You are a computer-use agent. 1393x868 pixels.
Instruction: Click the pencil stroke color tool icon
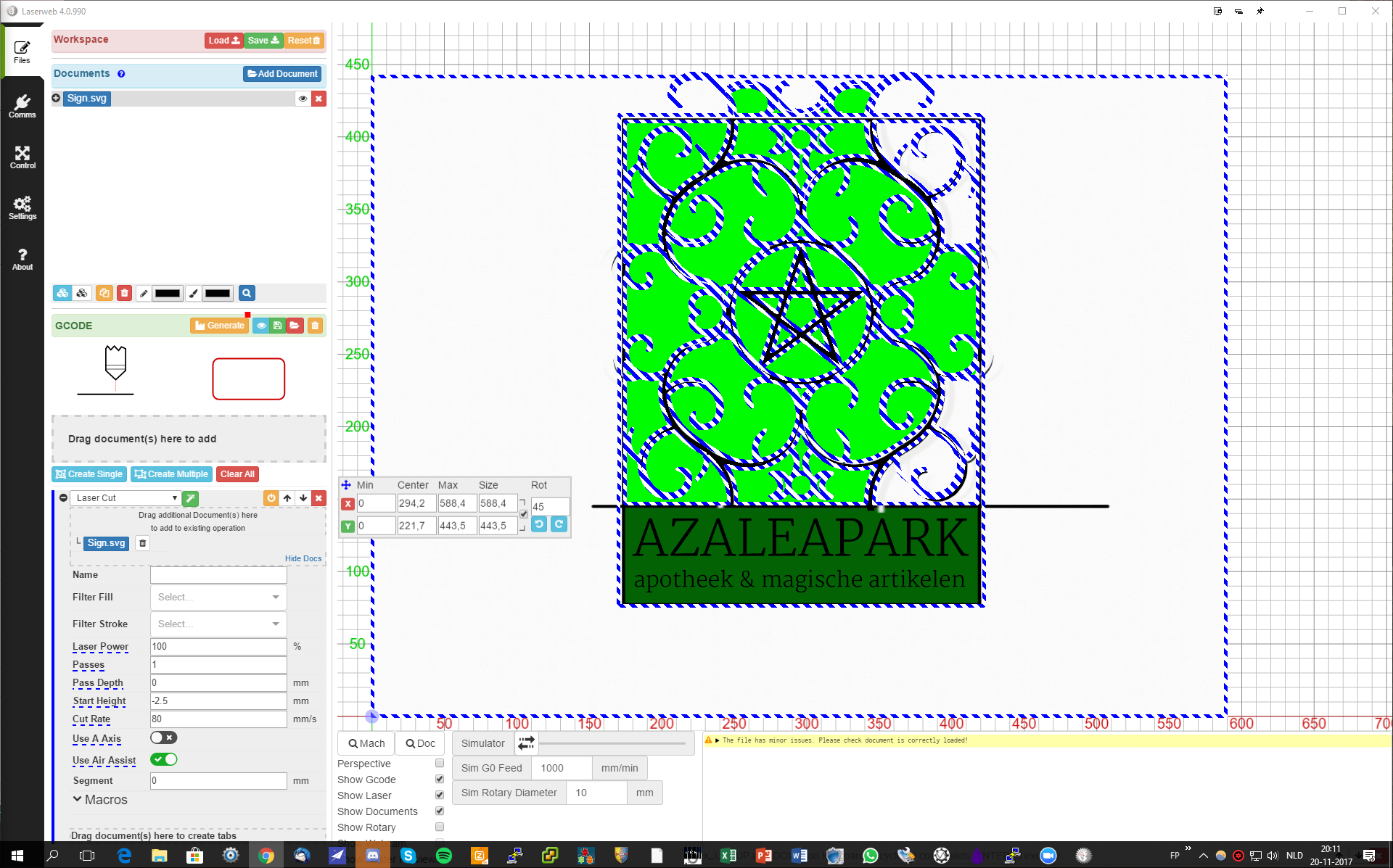pyautogui.click(x=144, y=293)
